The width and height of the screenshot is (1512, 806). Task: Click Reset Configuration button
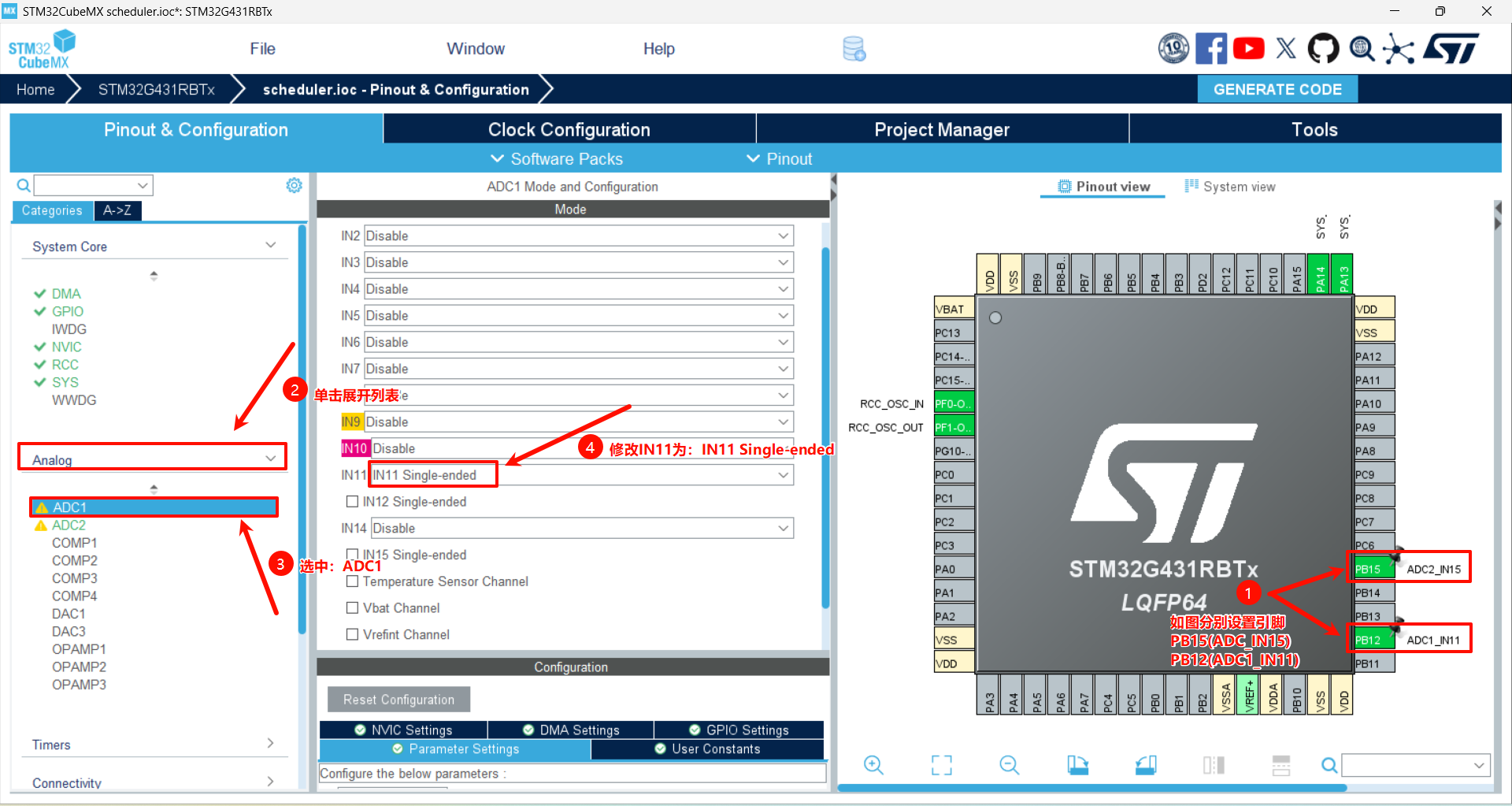[x=398, y=700]
